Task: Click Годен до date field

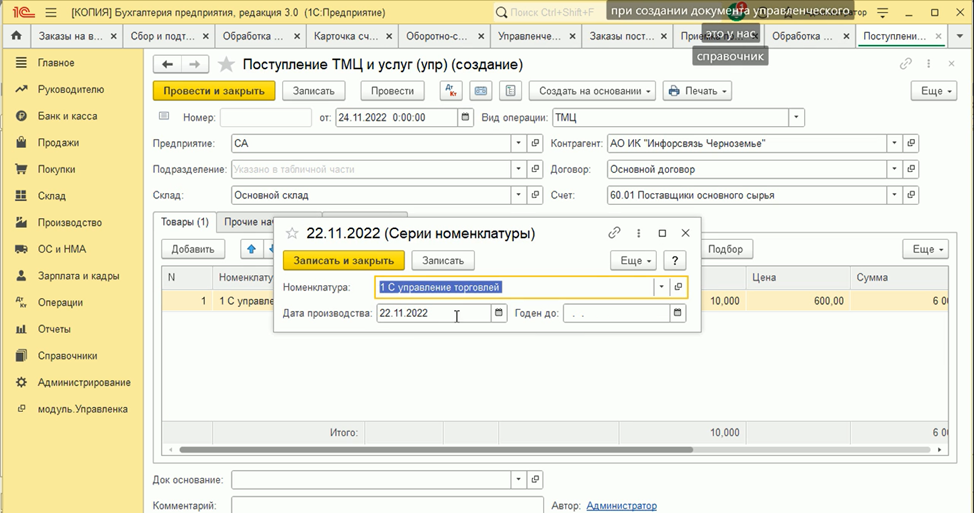Action: click(617, 313)
